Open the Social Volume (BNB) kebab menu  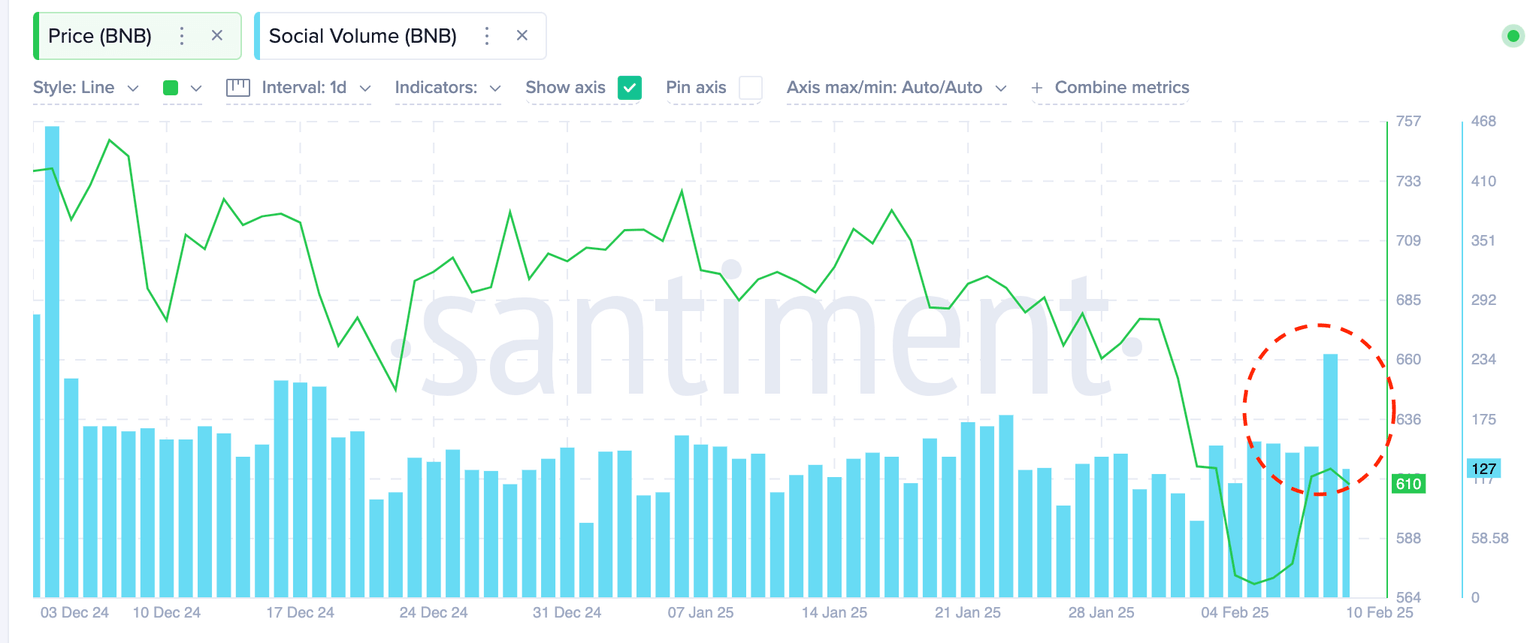(486, 35)
